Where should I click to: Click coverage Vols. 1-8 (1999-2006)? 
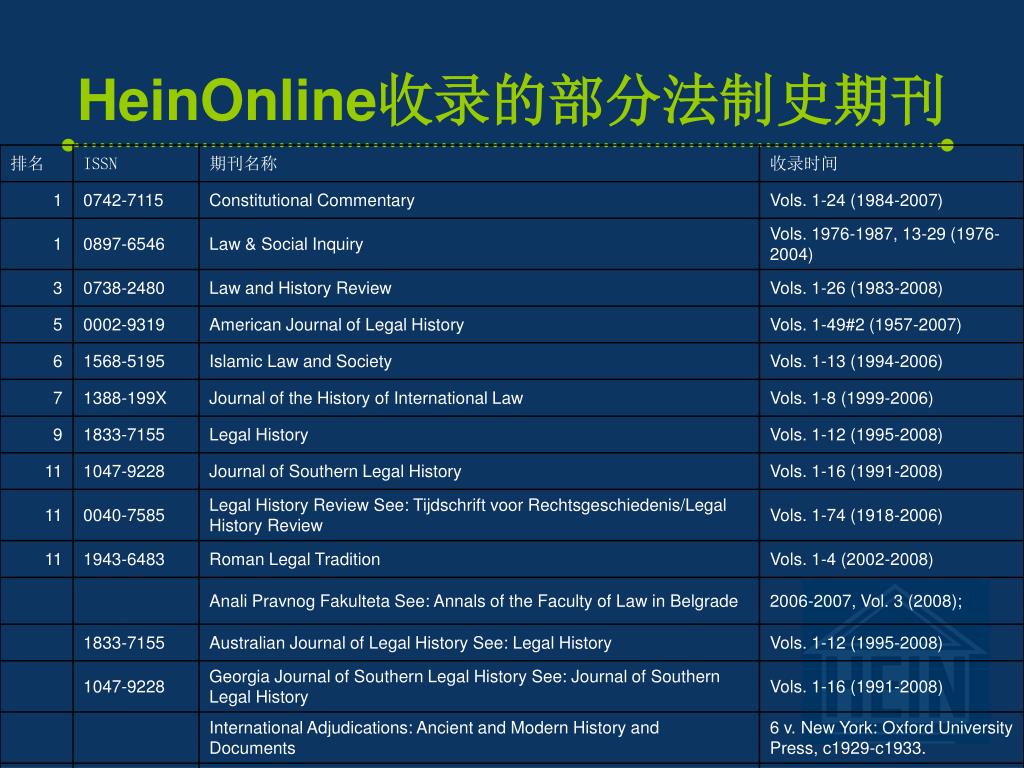coord(851,398)
